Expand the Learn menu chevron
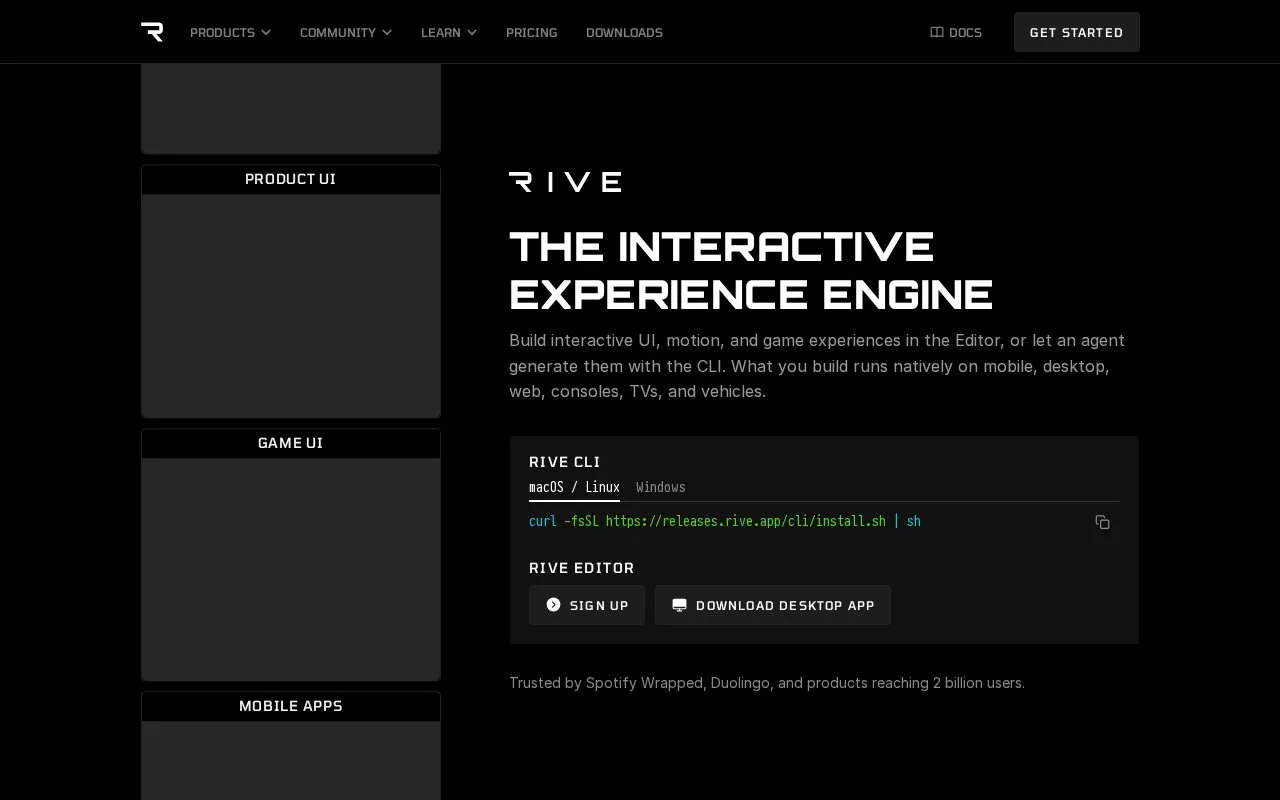 [472, 32]
